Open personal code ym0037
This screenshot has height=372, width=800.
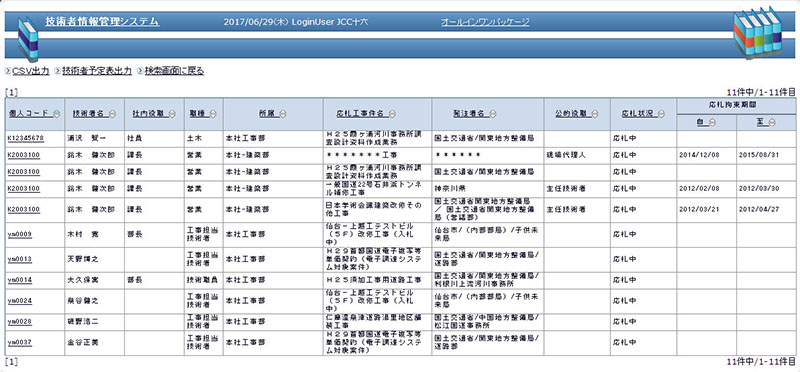click(19, 342)
